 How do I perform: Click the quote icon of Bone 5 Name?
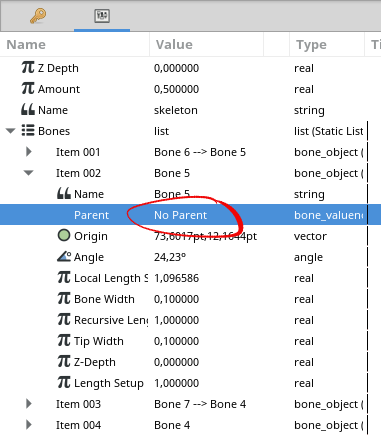coord(64,193)
